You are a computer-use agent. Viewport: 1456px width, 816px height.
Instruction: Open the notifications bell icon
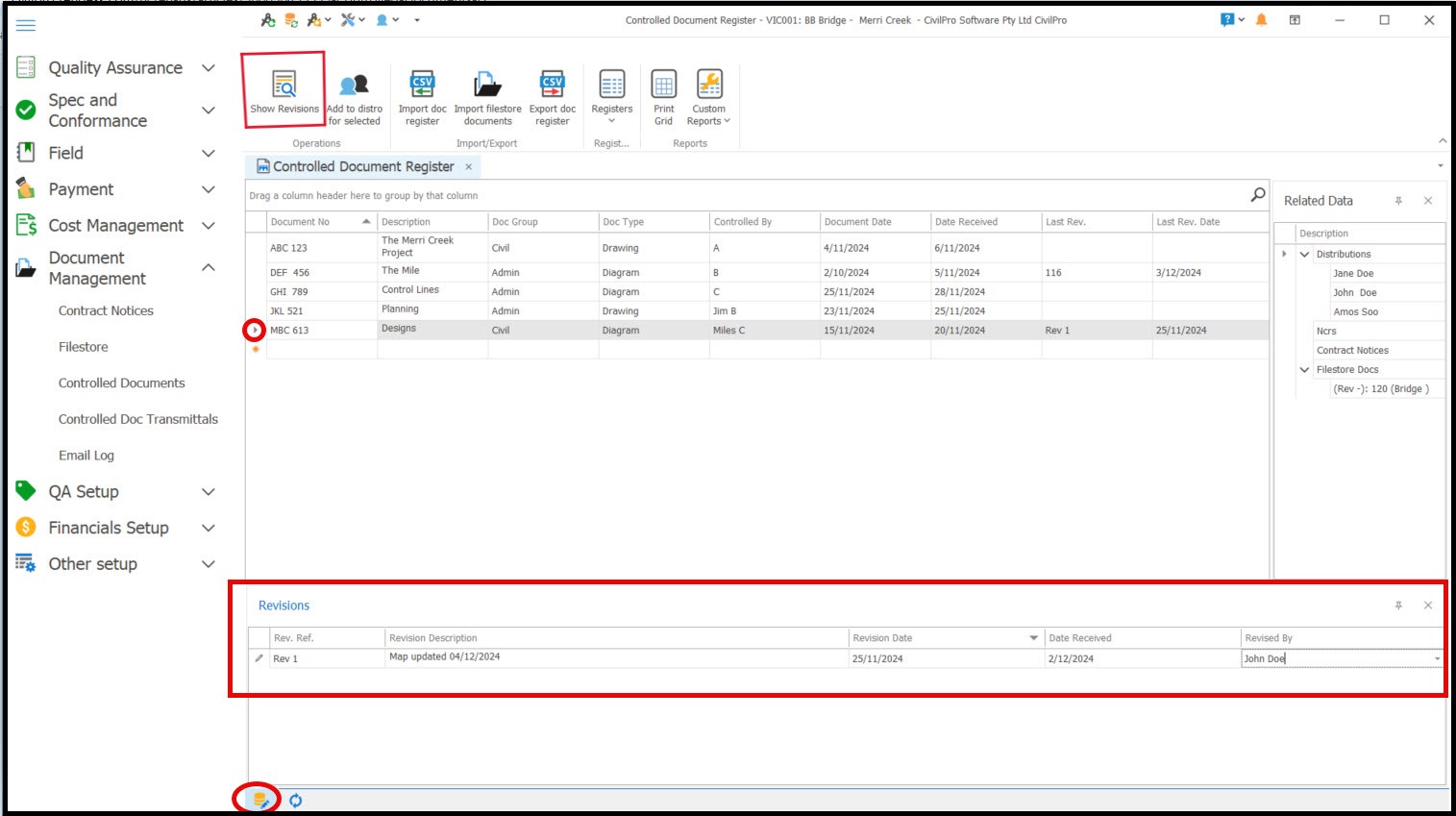pos(1261,20)
